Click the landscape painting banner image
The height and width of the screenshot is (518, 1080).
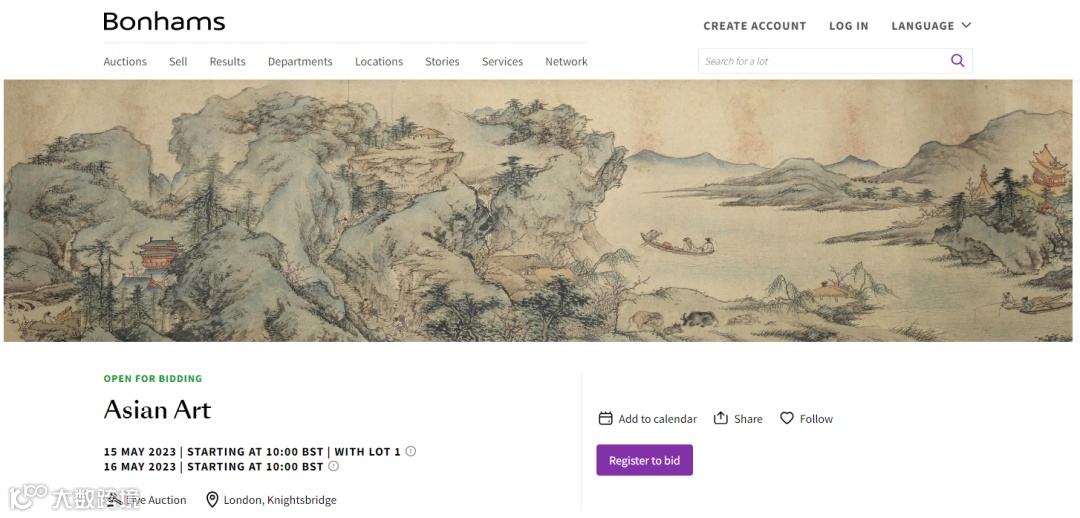click(539, 210)
